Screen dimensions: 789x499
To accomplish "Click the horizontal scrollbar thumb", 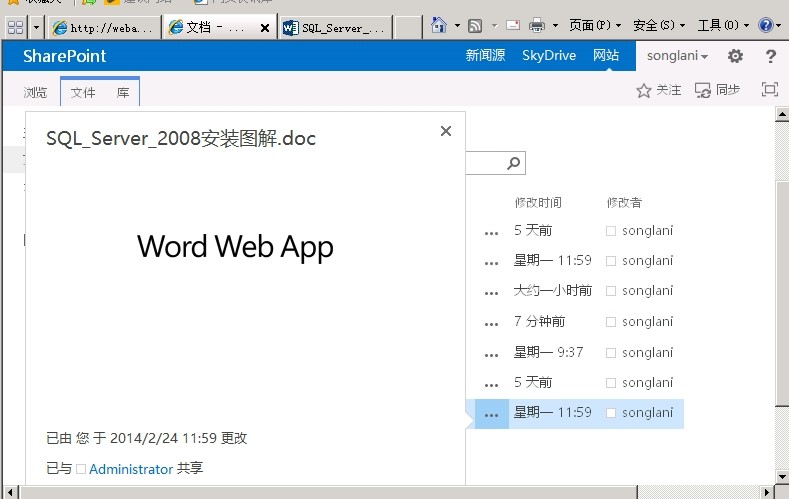I will tap(329, 492).
